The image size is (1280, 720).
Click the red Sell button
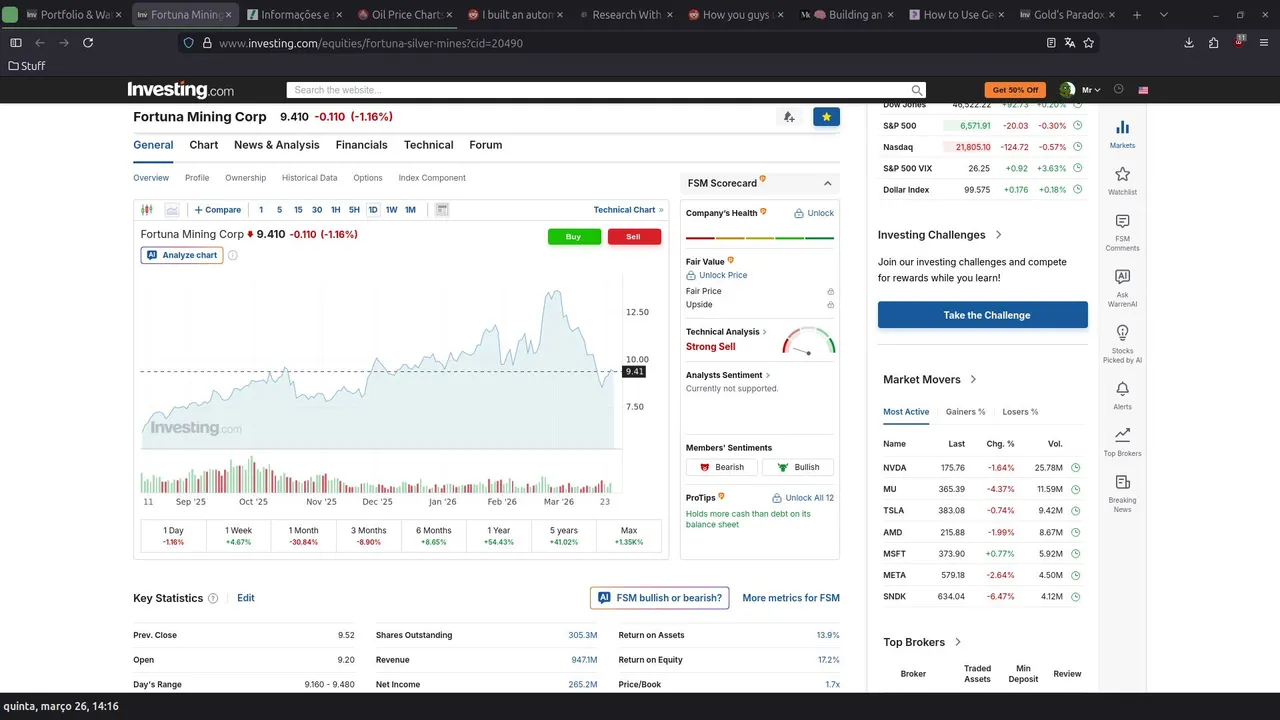tap(634, 237)
